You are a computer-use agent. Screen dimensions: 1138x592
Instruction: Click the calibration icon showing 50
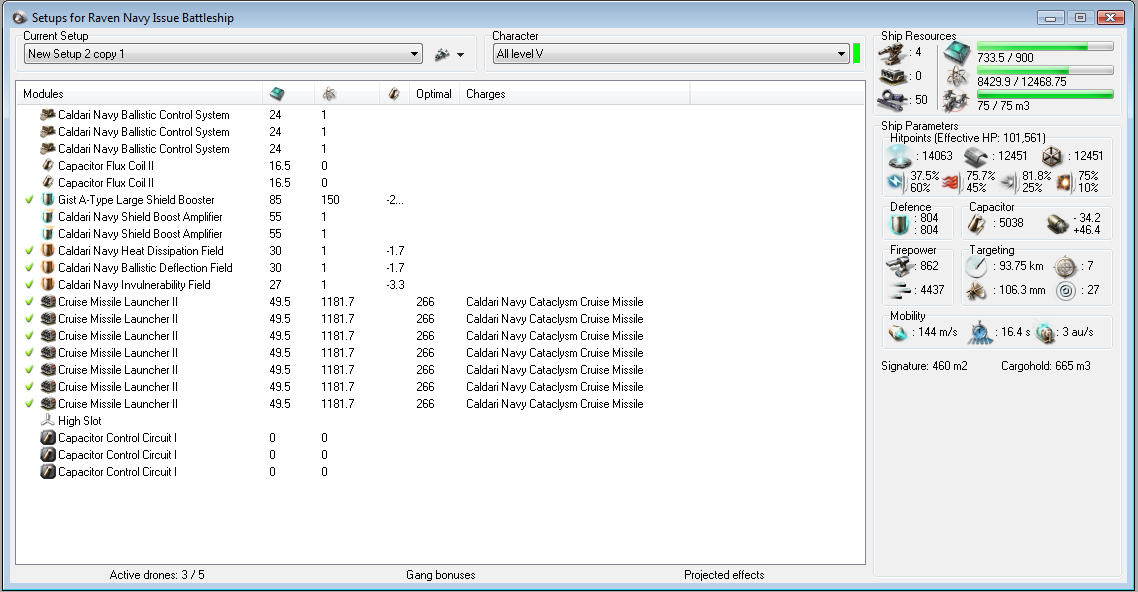point(892,100)
